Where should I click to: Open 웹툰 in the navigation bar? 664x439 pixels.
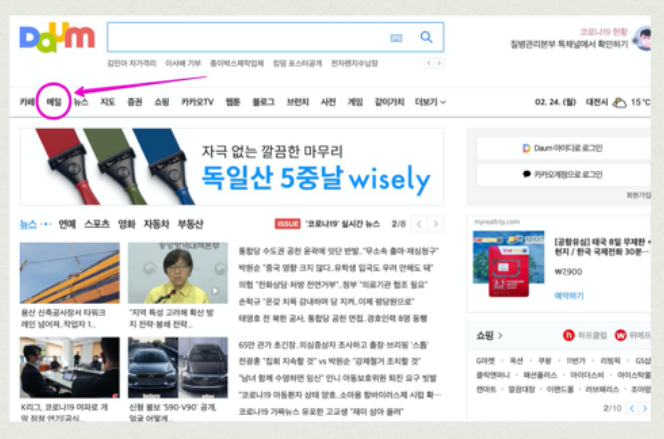coord(233,102)
